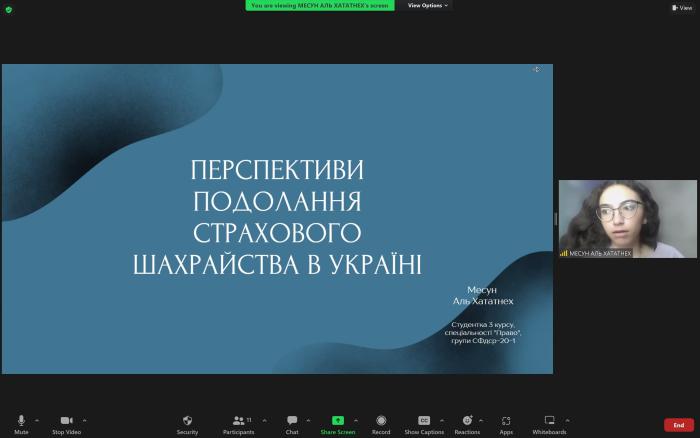Open the Reactions emoji menu
Viewport: 700px width, 438px height.
467,421
